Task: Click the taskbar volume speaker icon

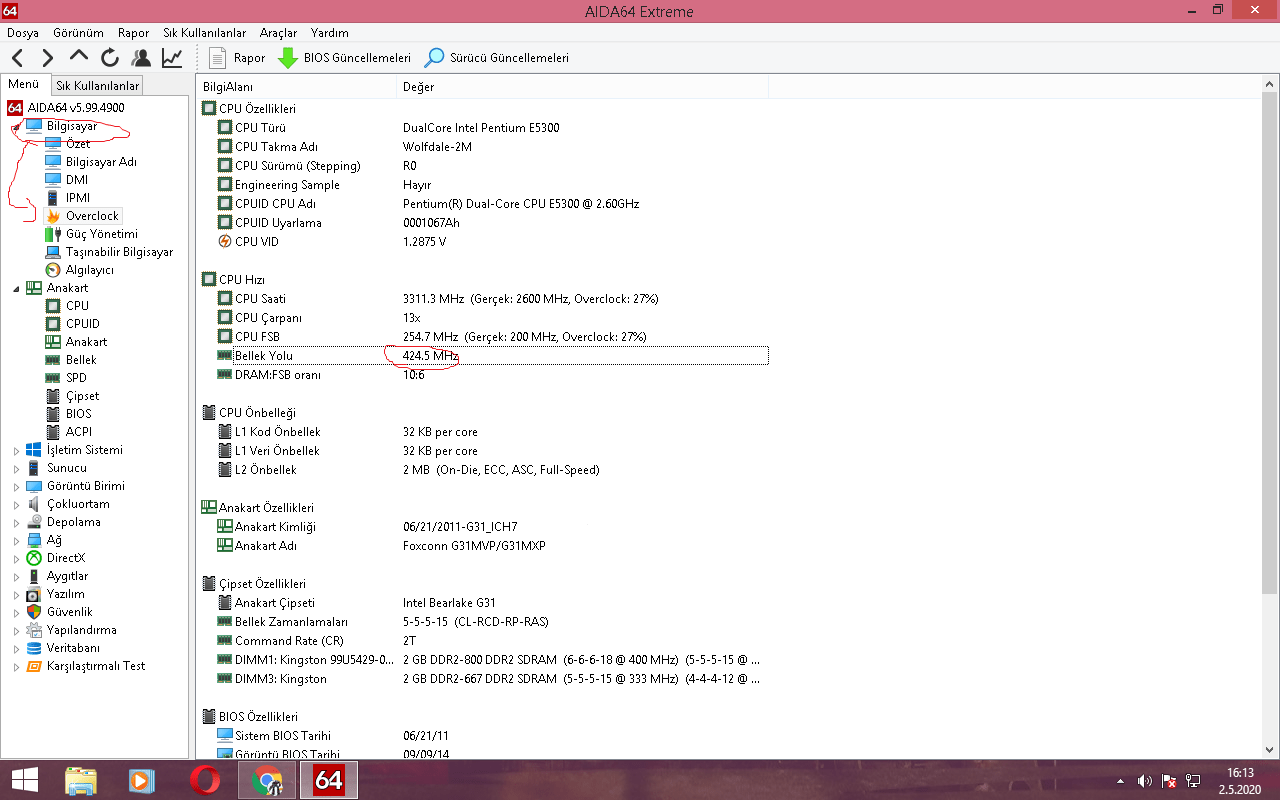Action: (x=1144, y=781)
